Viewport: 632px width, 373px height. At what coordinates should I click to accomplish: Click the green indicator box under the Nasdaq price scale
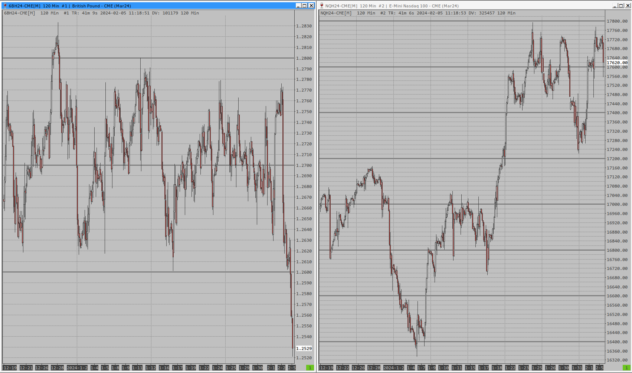coord(626,367)
